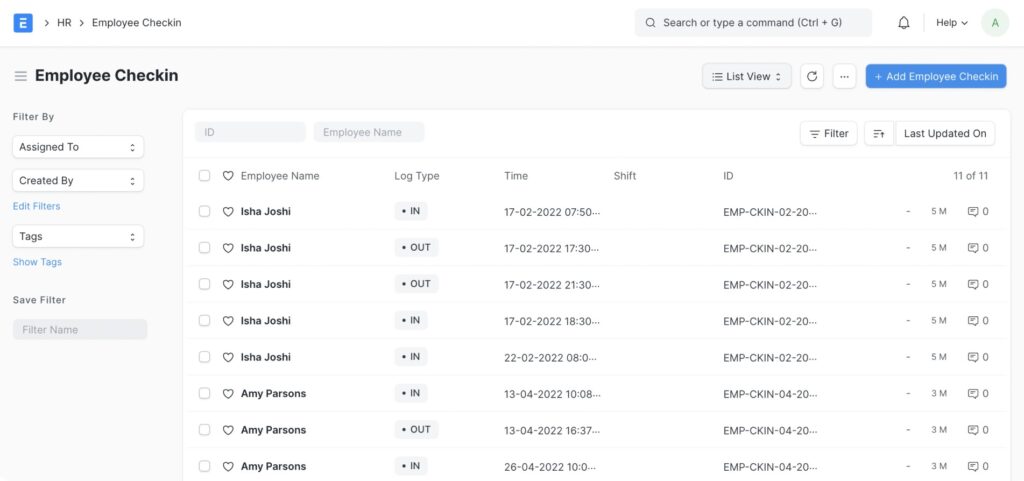Open the Created By filter dropdown
1024x481 pixels.
pyautogui.click(x=78, y=181)
